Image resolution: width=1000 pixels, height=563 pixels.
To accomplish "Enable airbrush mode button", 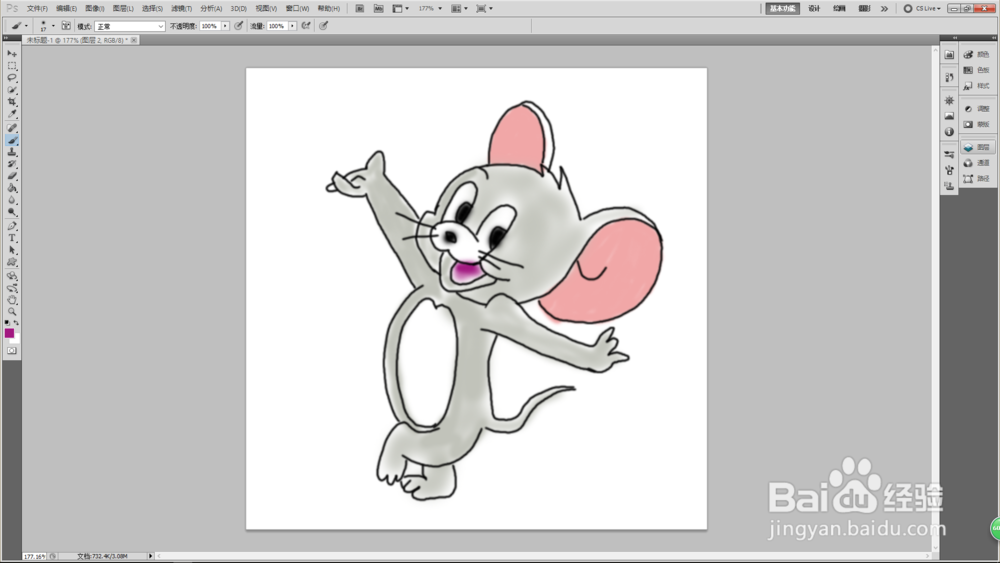I will pyautogui.click(x=306, y=26).
